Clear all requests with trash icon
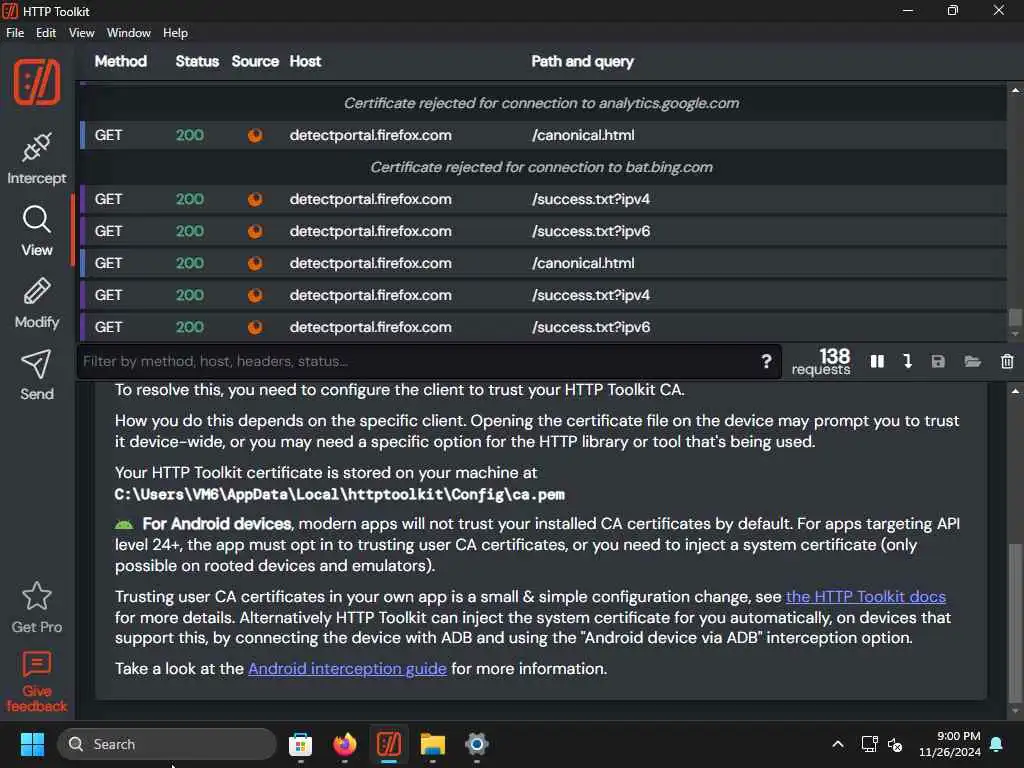Image resolution: width=1024 pixels, height=768 pixels. tap(1007, 361)
